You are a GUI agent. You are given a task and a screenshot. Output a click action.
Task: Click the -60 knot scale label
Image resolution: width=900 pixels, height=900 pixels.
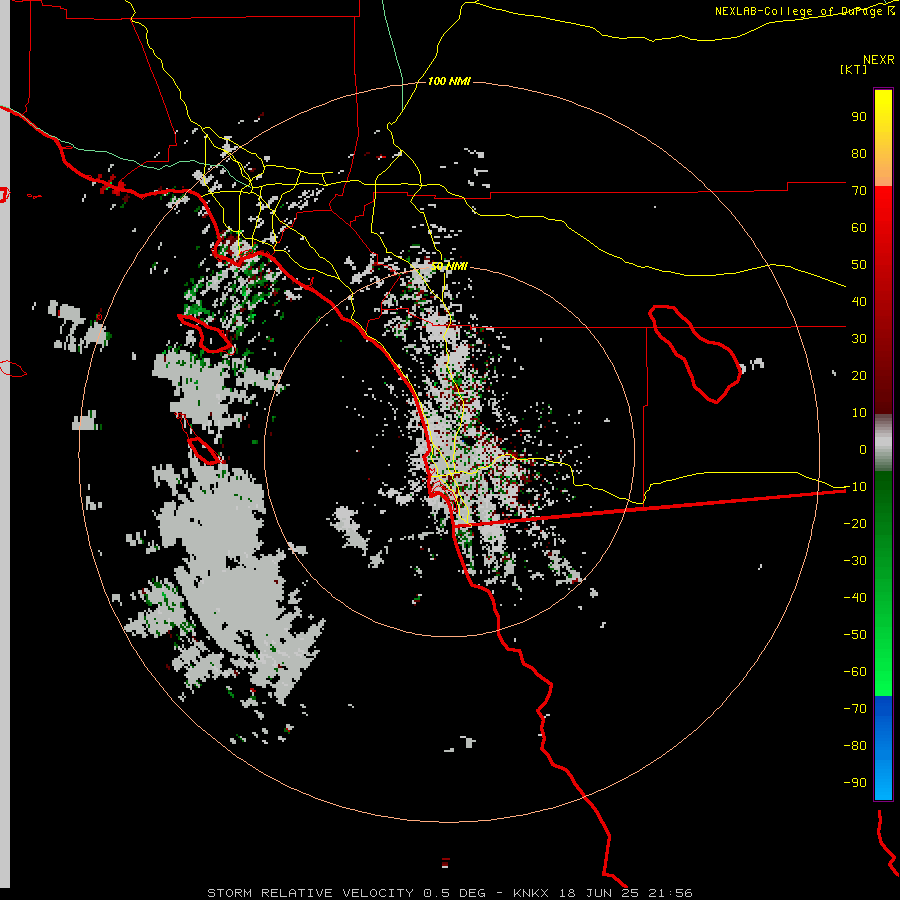(855, 672)
